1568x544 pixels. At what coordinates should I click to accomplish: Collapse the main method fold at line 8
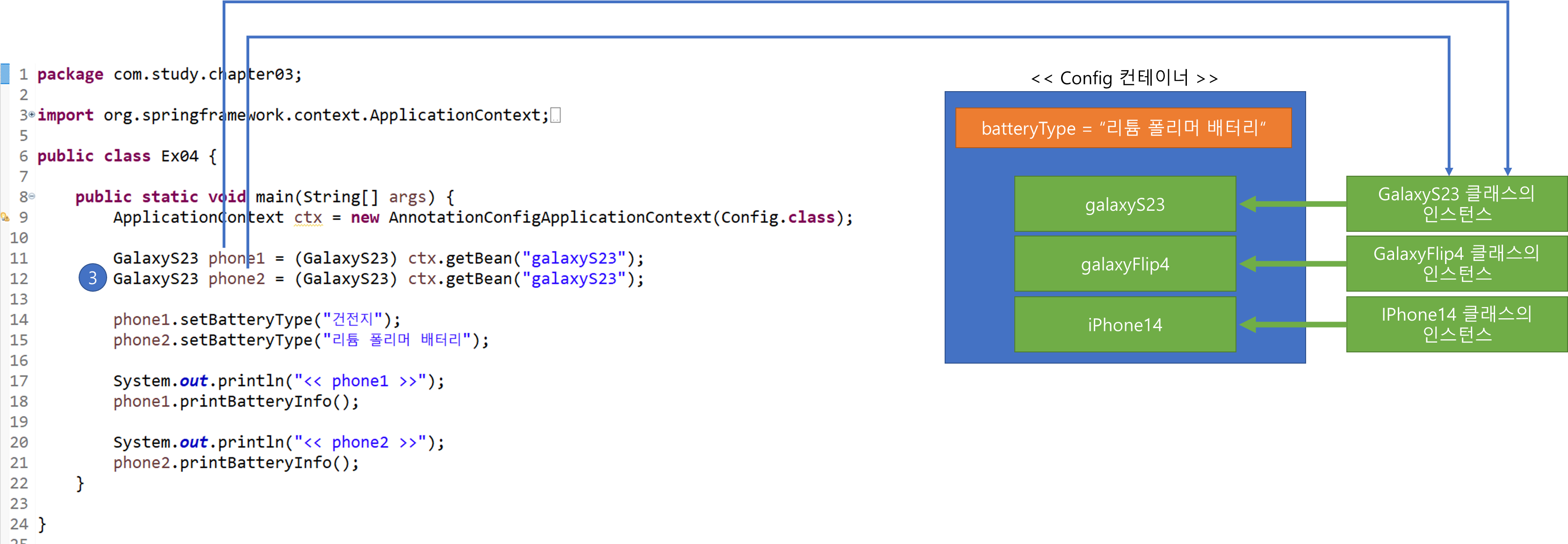pos(32,196)
